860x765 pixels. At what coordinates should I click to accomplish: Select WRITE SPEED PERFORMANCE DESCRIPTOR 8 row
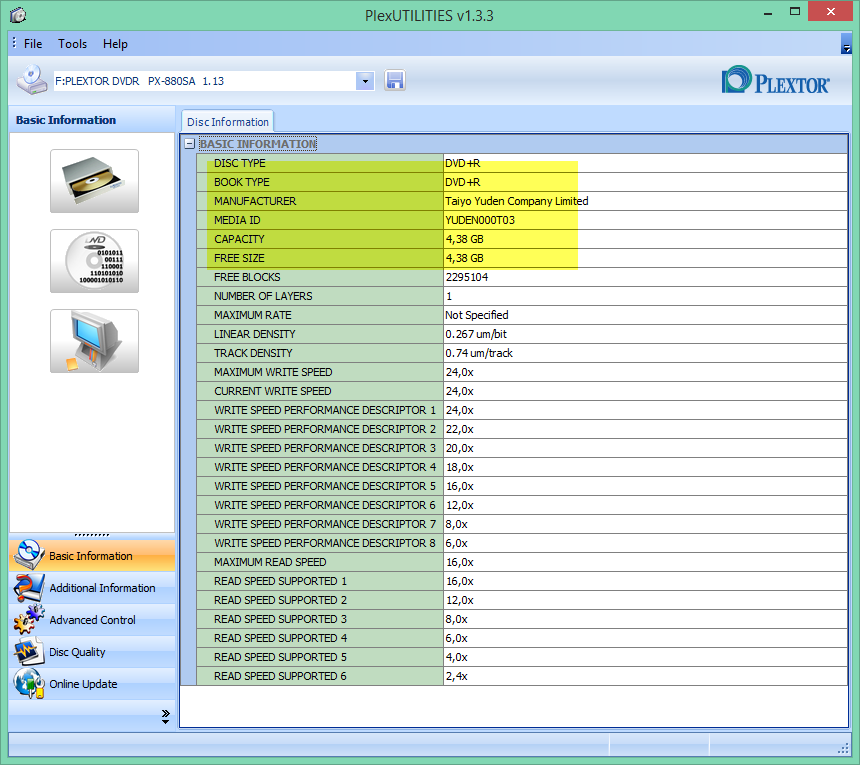522,543
